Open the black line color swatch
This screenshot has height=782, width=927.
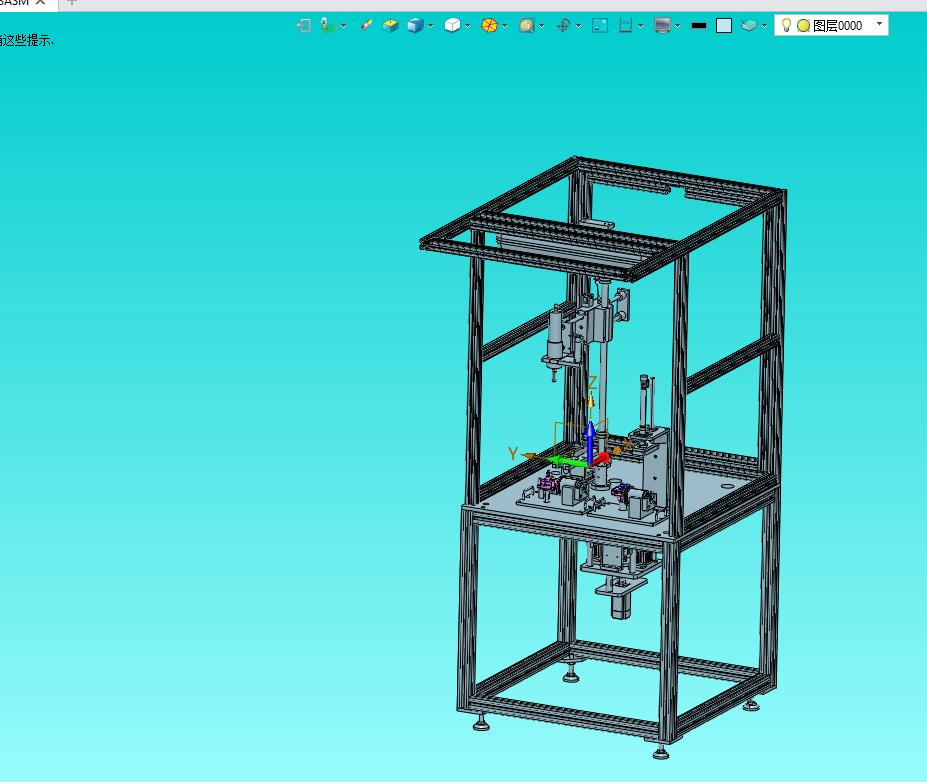[699, 25]
